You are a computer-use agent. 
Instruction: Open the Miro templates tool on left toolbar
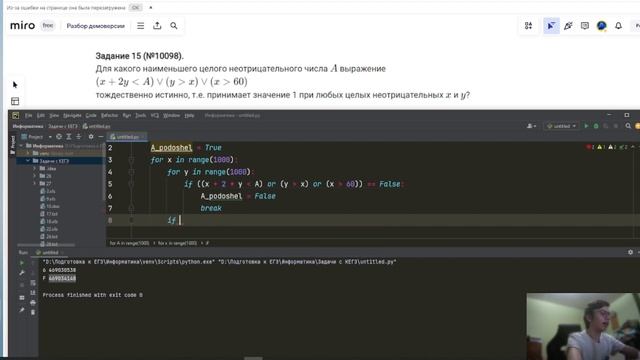coord(15,101)
